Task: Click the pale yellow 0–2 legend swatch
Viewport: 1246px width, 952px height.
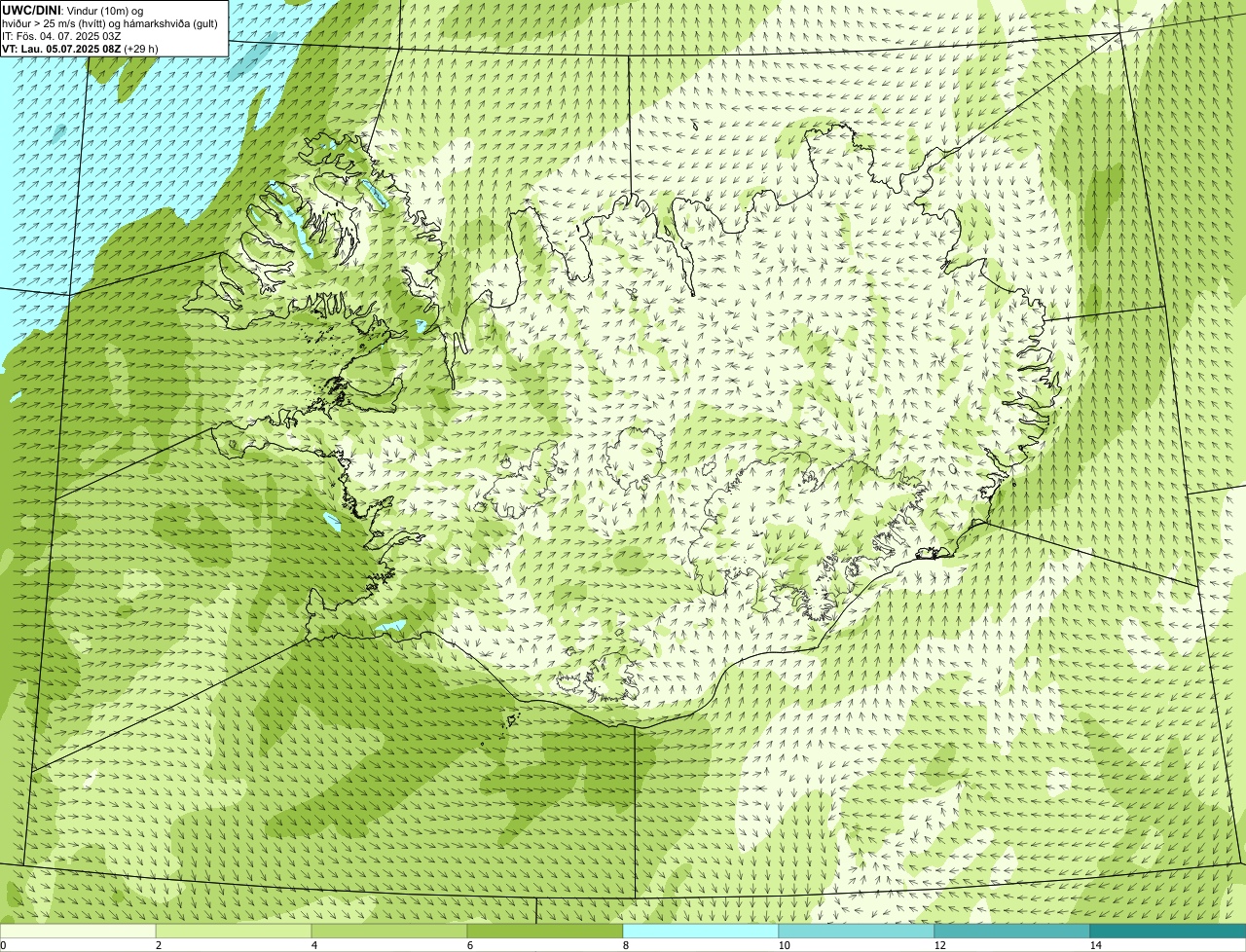Action: coord(78,931)
